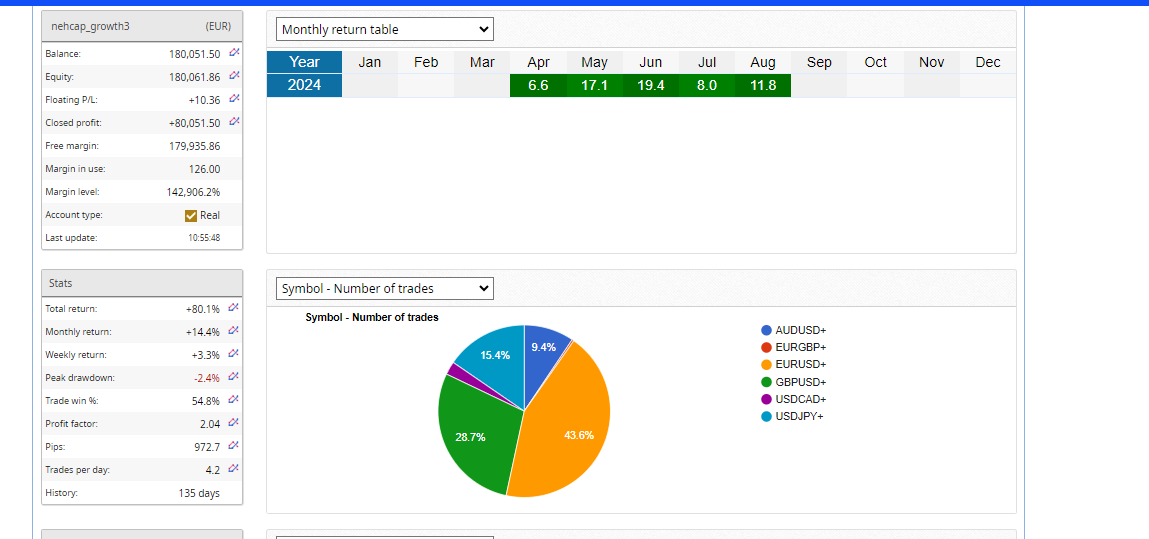The height and width of the screenshot is (539, 1149).
Task: Click EURUSD+ orange legend swatch
Action: (766, 365)
